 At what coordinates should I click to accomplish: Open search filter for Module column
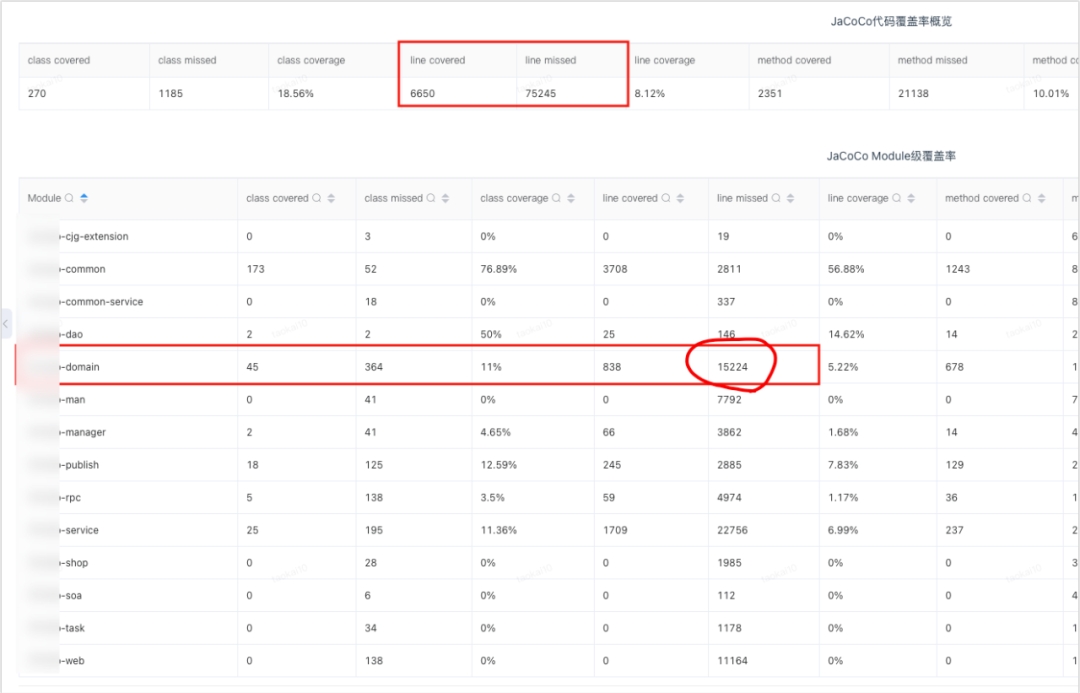(x=70, y=198)
